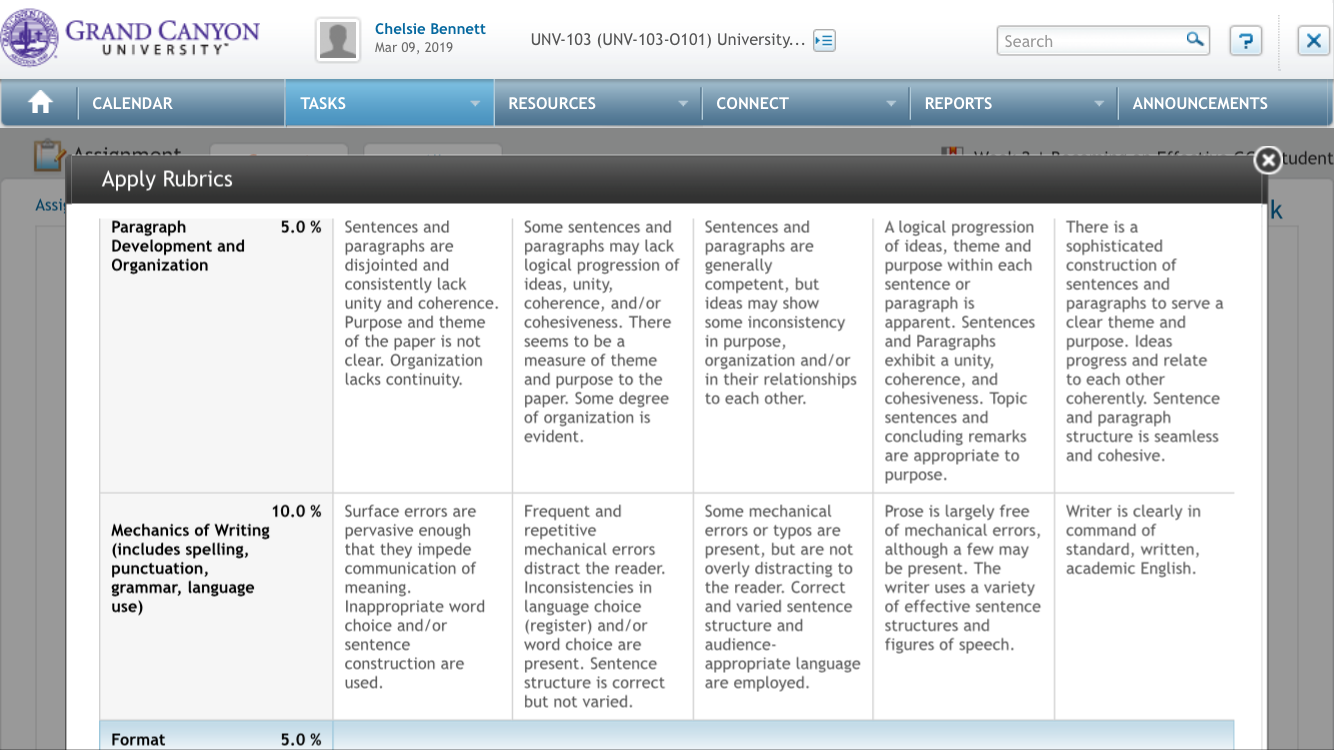
Task: Click the Chelsie Bennett name link
Action: click(x=430, y=29)
